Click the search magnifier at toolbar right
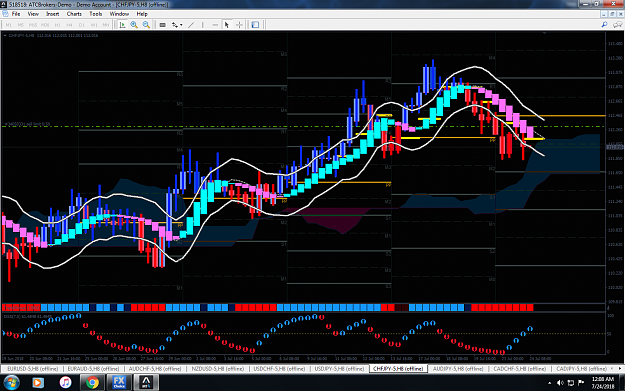Viewport: 625px width, 391px height. coord(604,25)
